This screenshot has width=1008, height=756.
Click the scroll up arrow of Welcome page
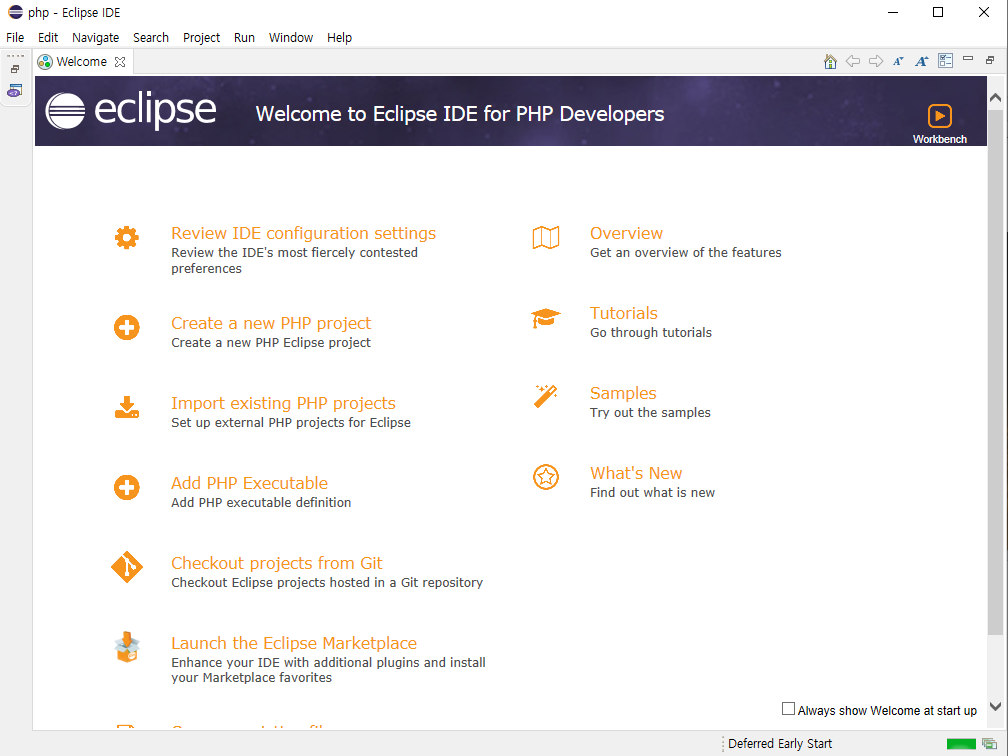[995, 98]
